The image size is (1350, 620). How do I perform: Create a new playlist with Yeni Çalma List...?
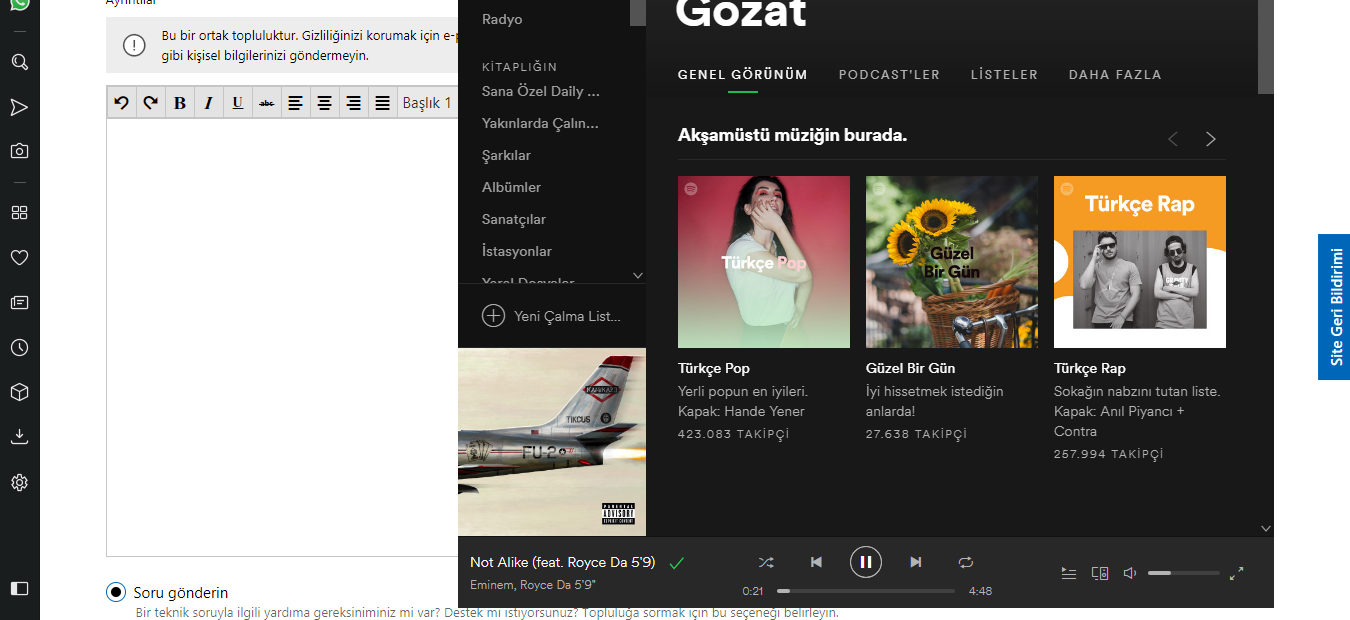pyautogui.click(x=551, y=316)
